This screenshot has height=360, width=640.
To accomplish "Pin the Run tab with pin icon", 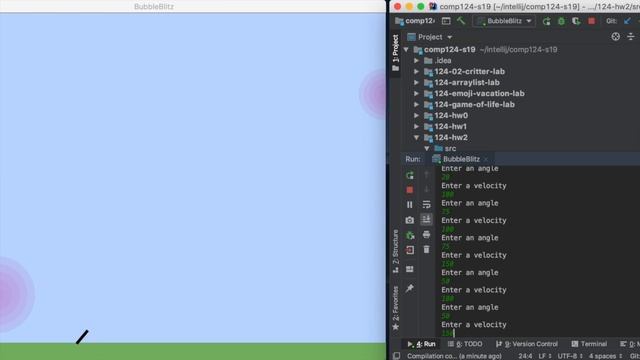I will [x=410, y=288].
